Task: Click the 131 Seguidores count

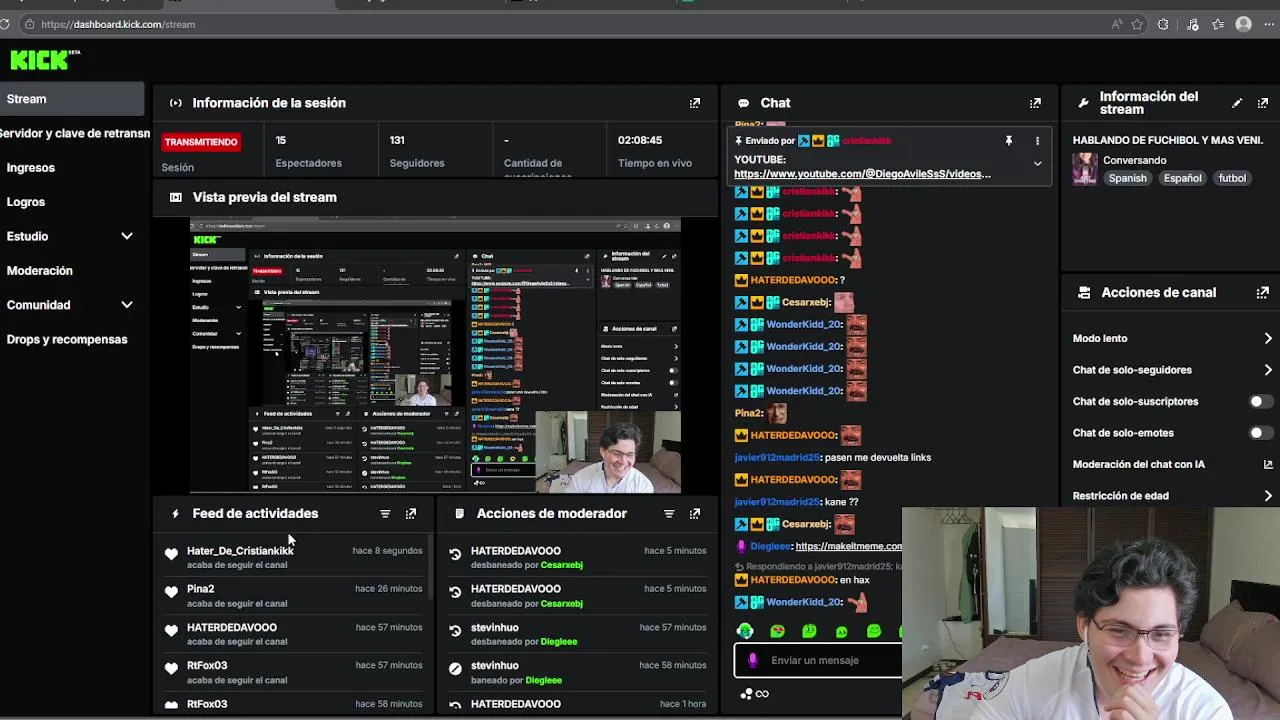Action: click(x=397, y=141)
